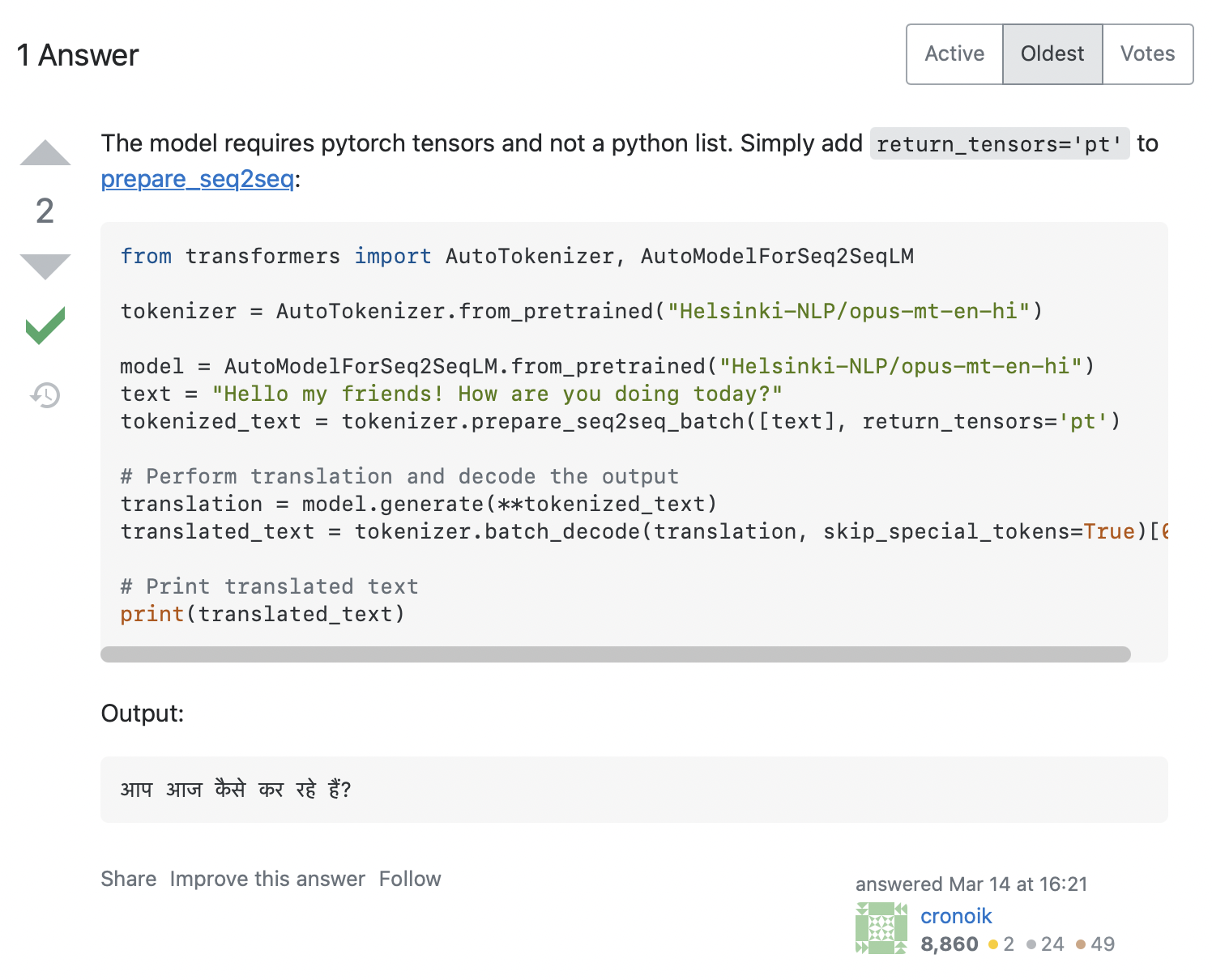Click the bronze badge count of 49
The image size is (1212, 980).
tap(1103, 944)
